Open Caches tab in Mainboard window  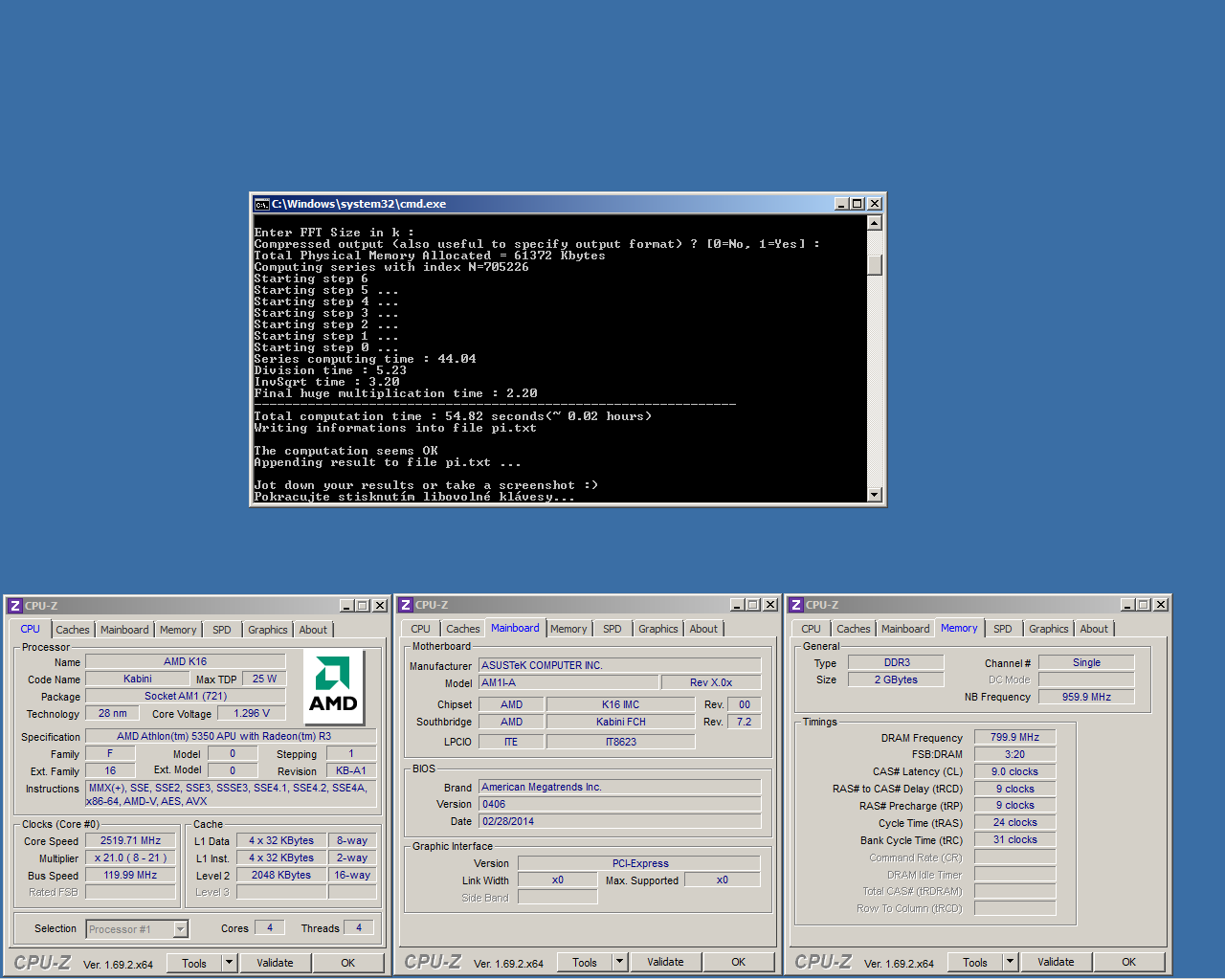tap(463, 629)
